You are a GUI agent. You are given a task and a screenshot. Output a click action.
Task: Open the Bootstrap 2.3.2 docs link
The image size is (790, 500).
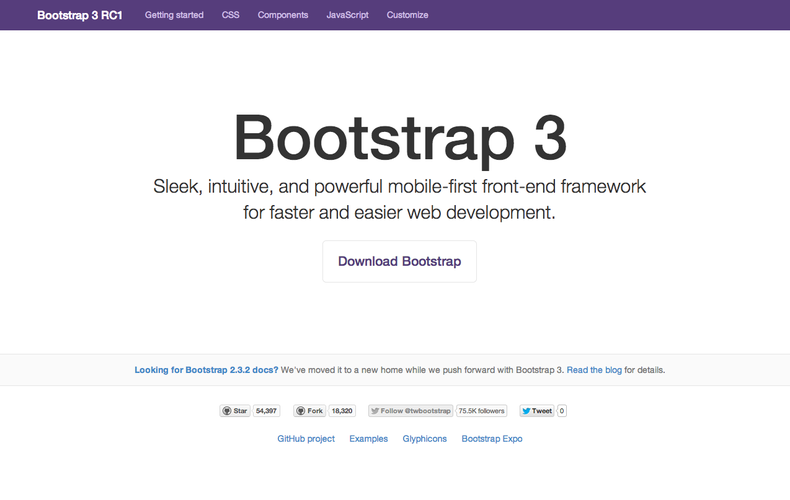pos(206,370)
